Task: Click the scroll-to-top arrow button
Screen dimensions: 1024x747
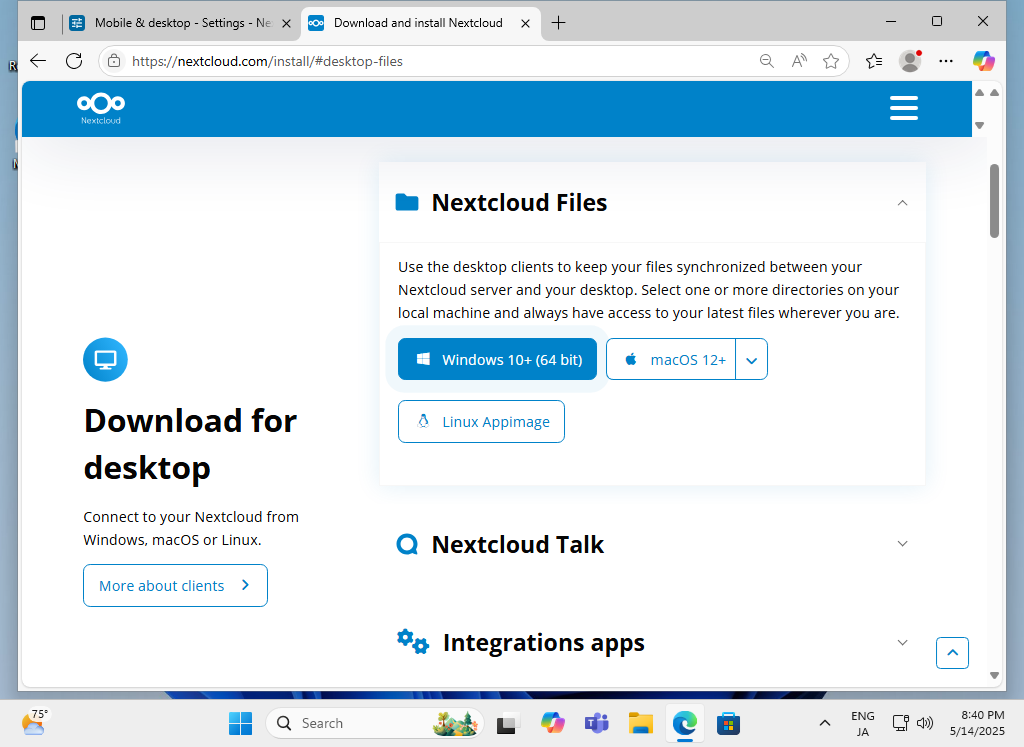Action: pos(952,653)
